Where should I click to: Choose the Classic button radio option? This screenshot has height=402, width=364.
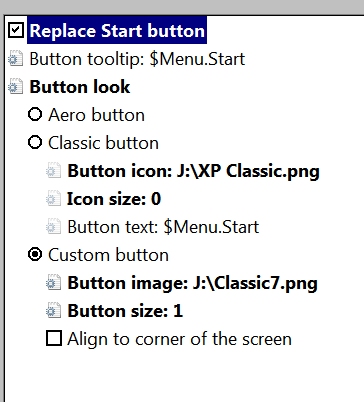coord(35,142)
